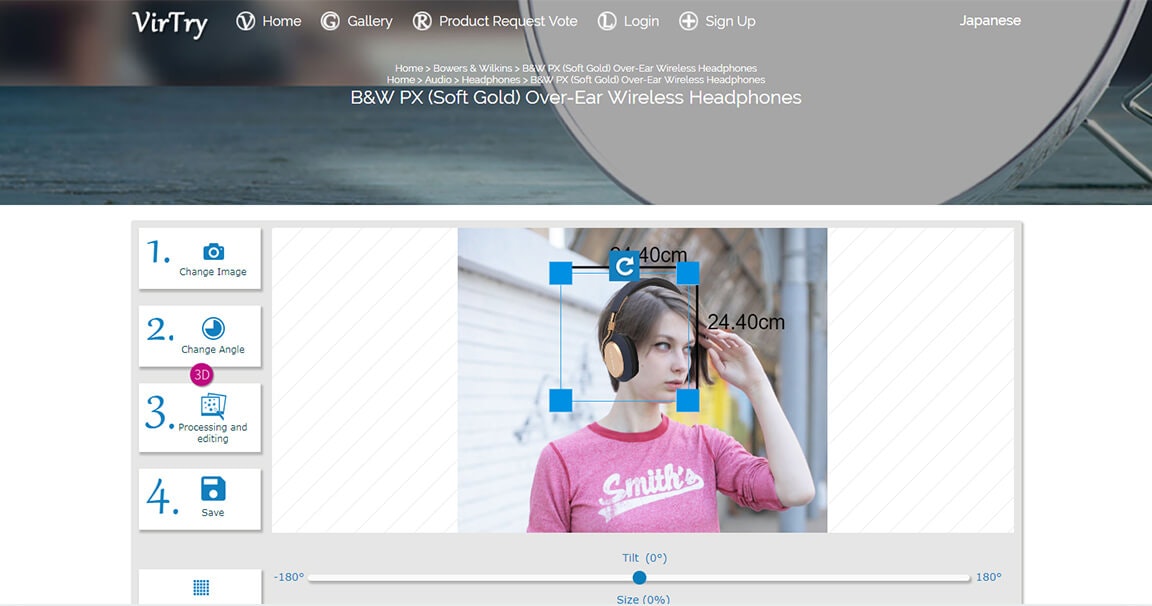The height and width of the screenshot is (606, 1152).
Task: Click the Tilt slider knob
Action: [x=639, y=578]
